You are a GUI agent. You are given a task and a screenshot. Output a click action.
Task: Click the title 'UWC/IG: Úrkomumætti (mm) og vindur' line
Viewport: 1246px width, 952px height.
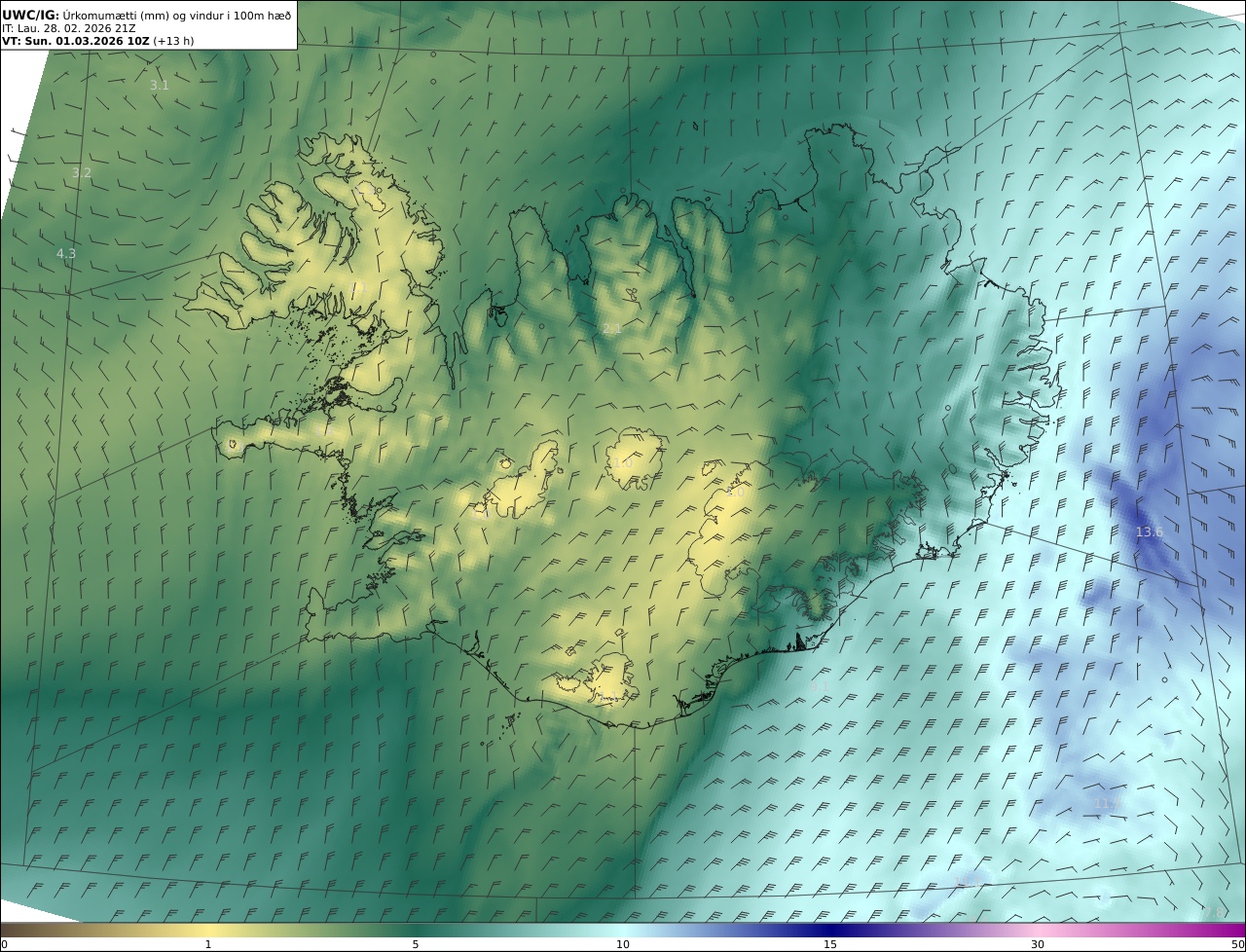tap(146, 15)
